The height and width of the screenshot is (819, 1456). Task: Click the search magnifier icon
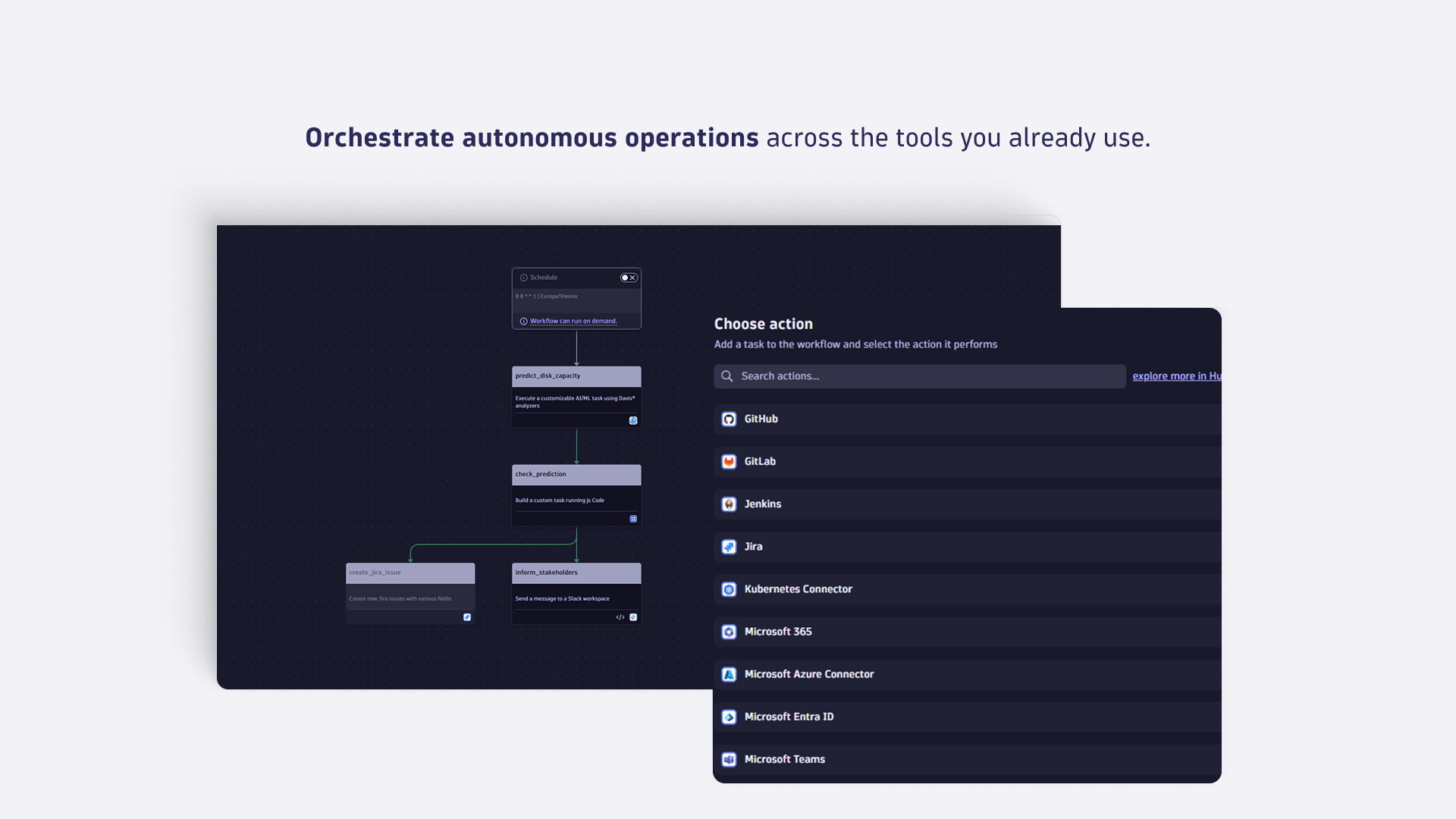coord(727,375)
